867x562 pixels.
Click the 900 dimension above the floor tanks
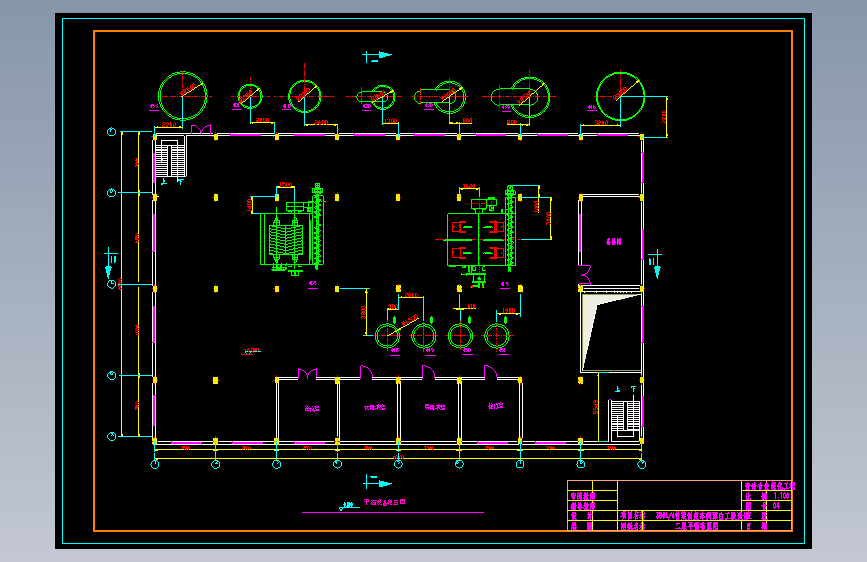392,306
